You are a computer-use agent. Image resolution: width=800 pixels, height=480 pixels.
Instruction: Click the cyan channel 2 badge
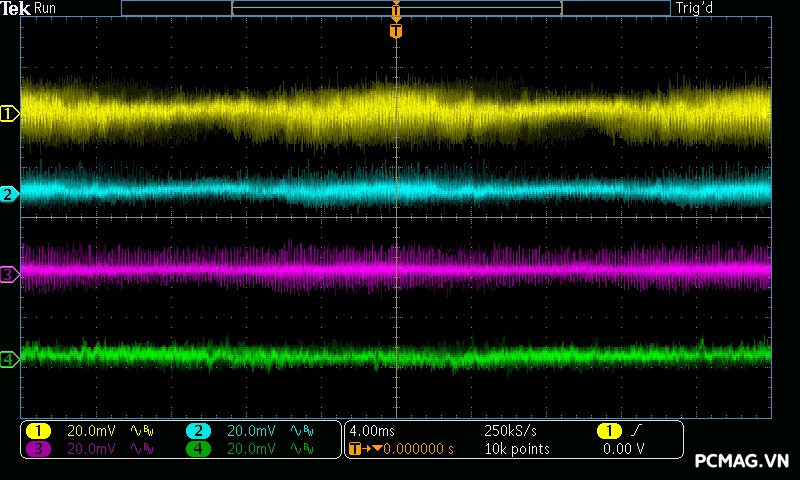coord(198,431)
